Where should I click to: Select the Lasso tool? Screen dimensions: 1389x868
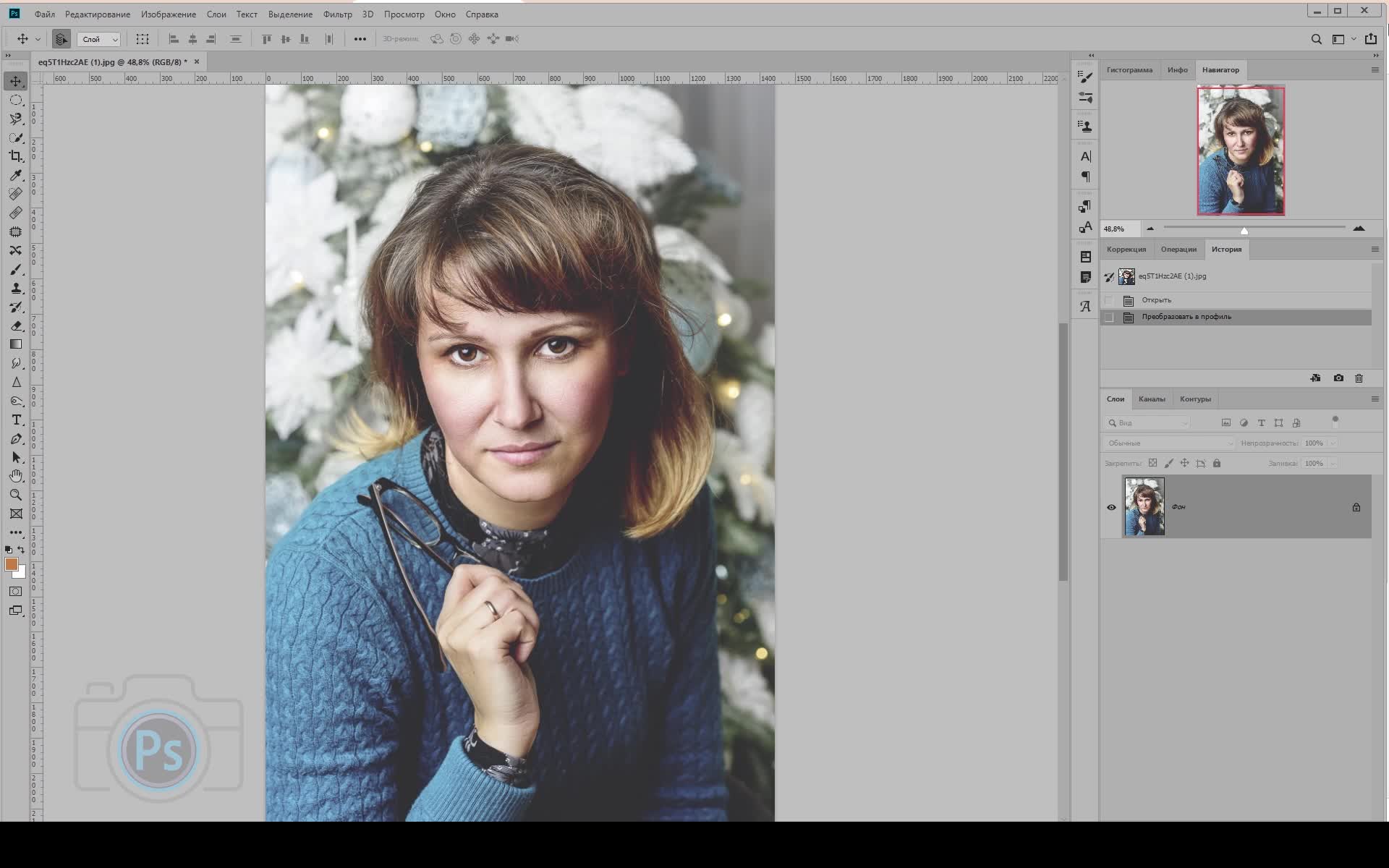16,119
